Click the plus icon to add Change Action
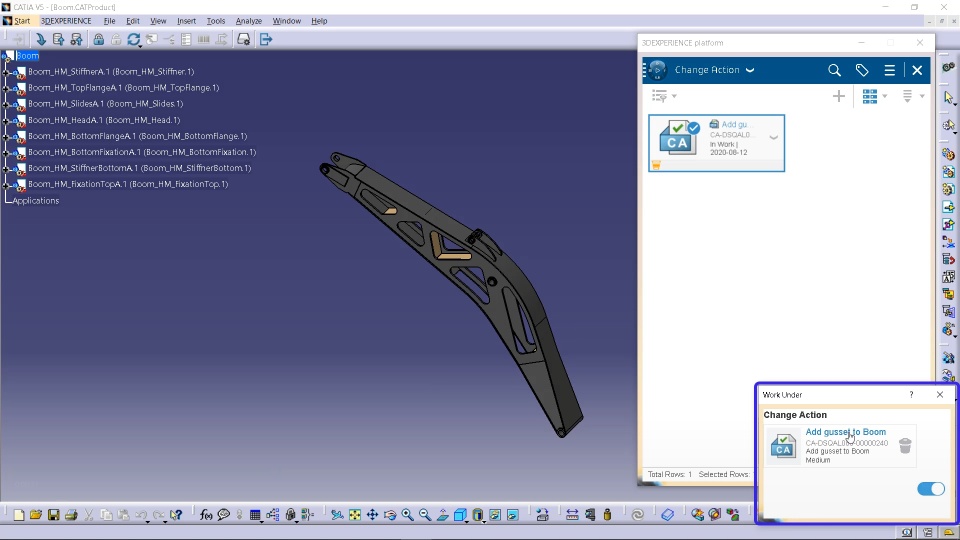 (x=839, y=96)
